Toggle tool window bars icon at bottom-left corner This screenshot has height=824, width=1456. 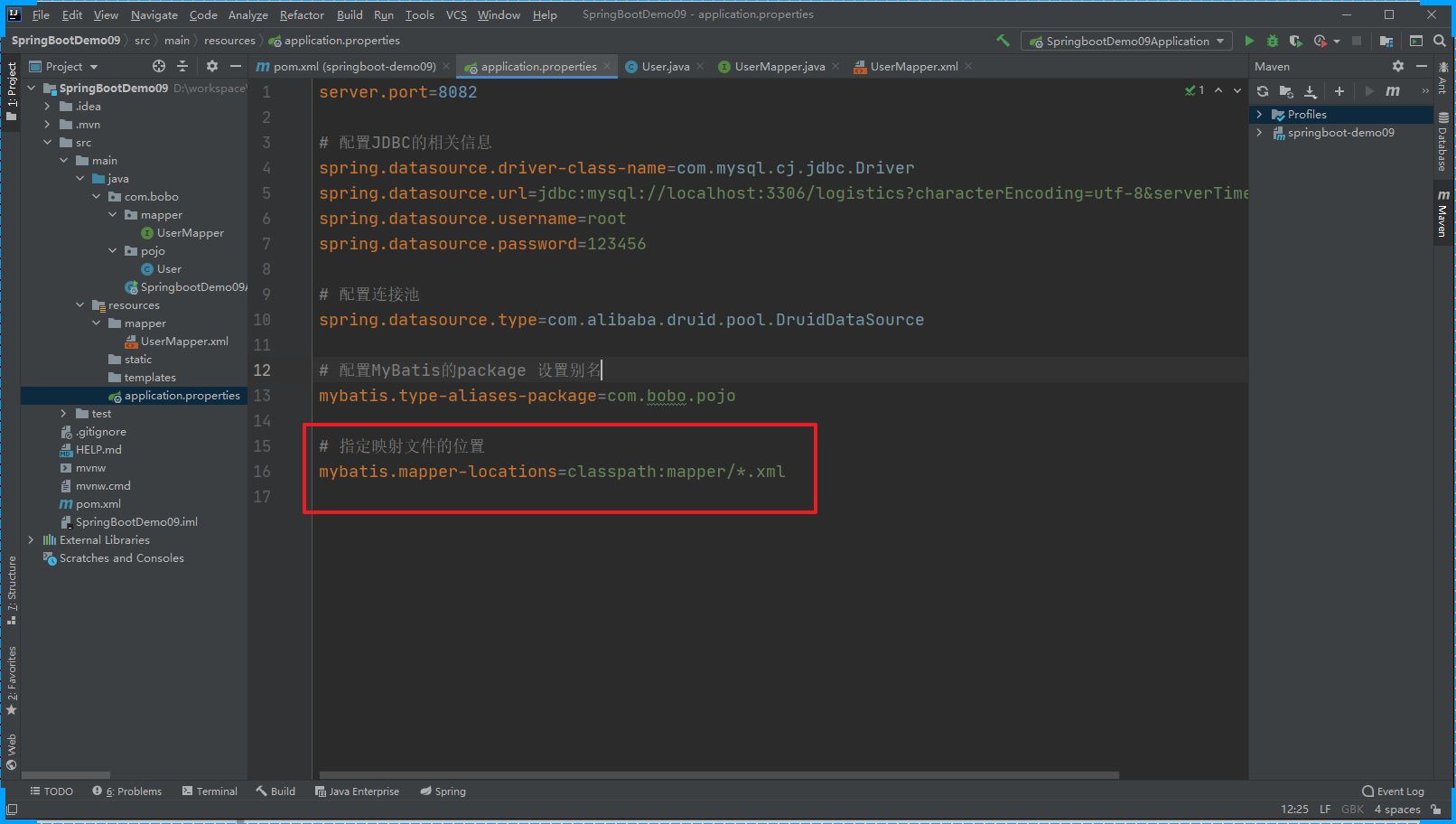(12, 810)
